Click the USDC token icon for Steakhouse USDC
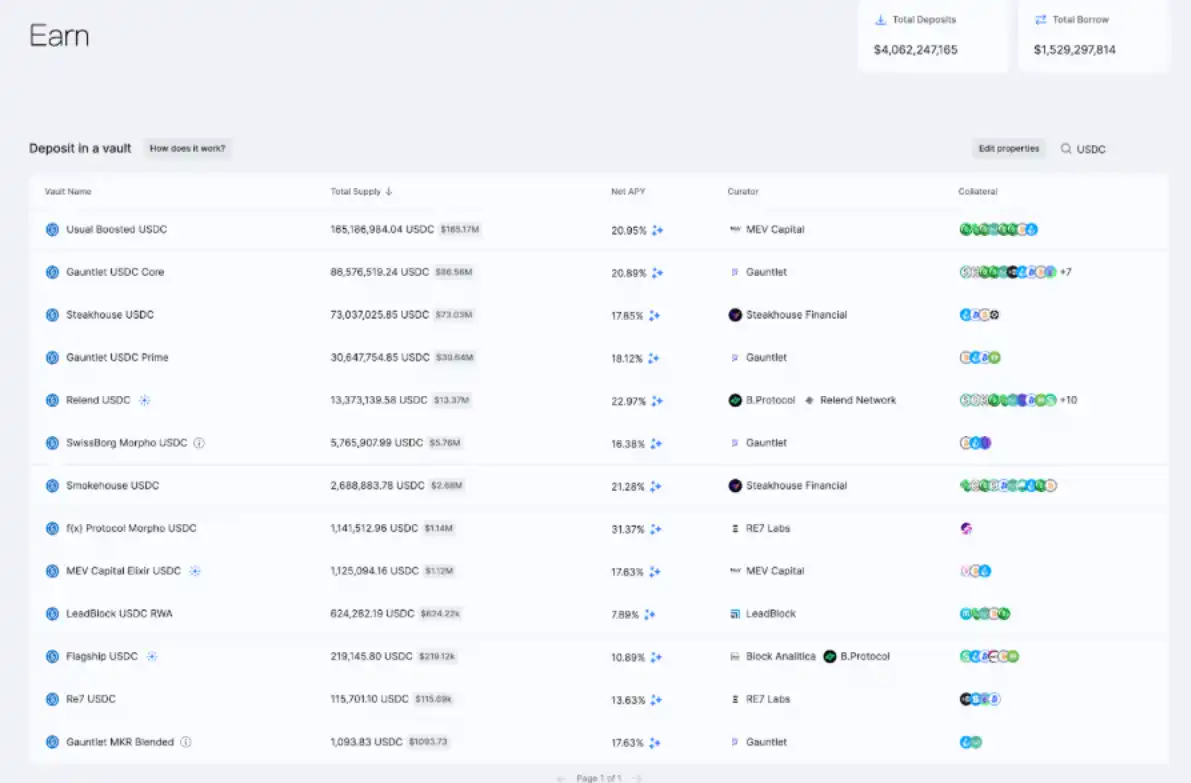The width and height of the screenshot is (1191, 783). tap(52, 315)
